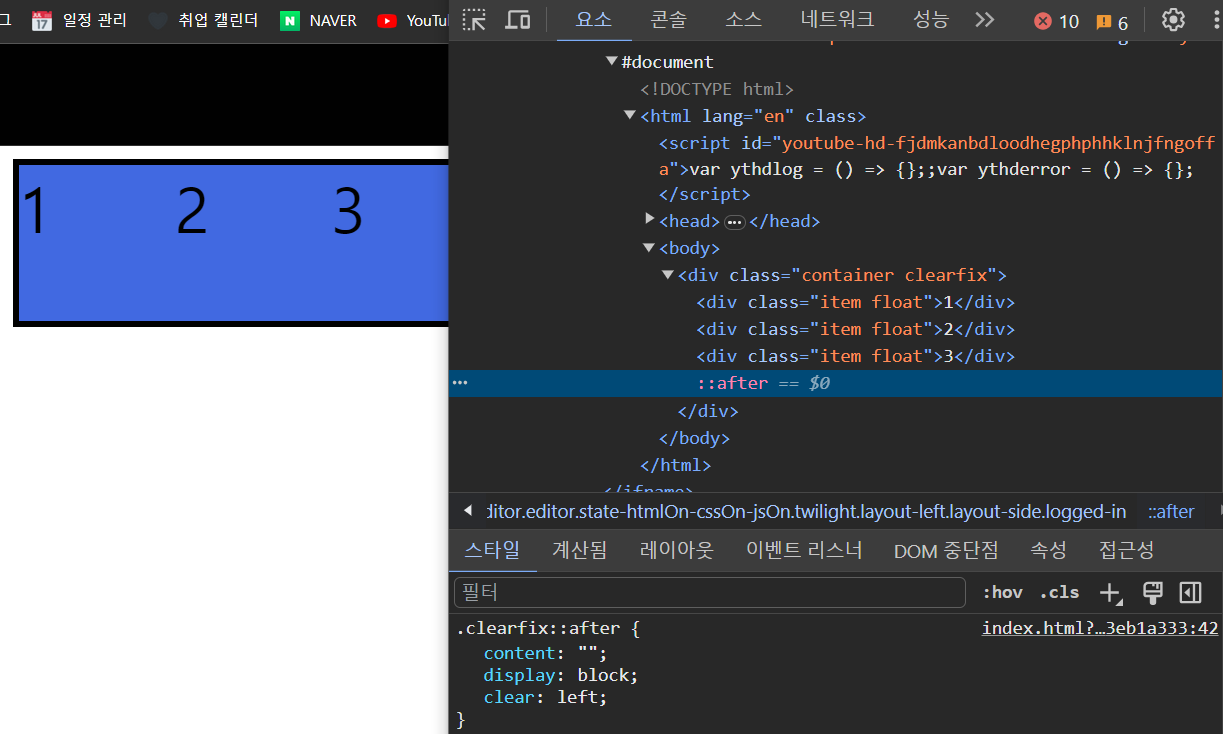
Task: Open the 스타일 pane tab
Action: (x=492, y=550)
